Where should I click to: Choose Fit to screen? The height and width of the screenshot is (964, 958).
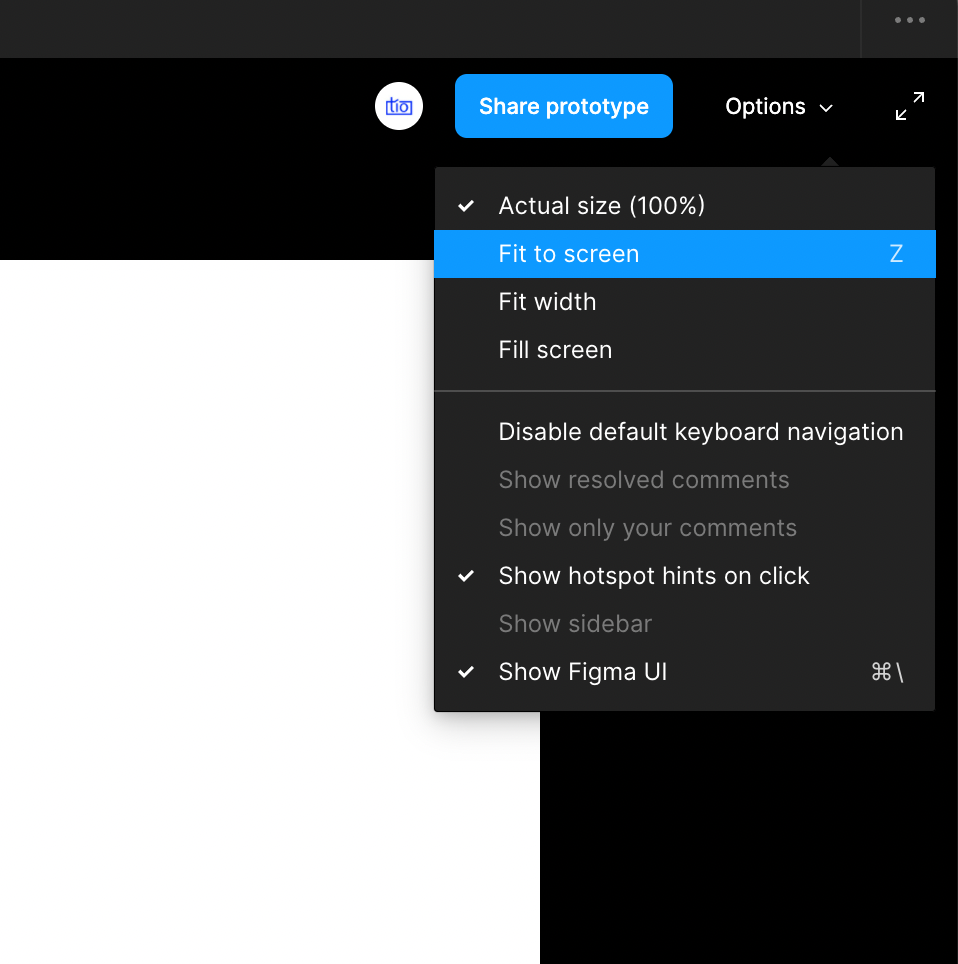pos(684,254)
